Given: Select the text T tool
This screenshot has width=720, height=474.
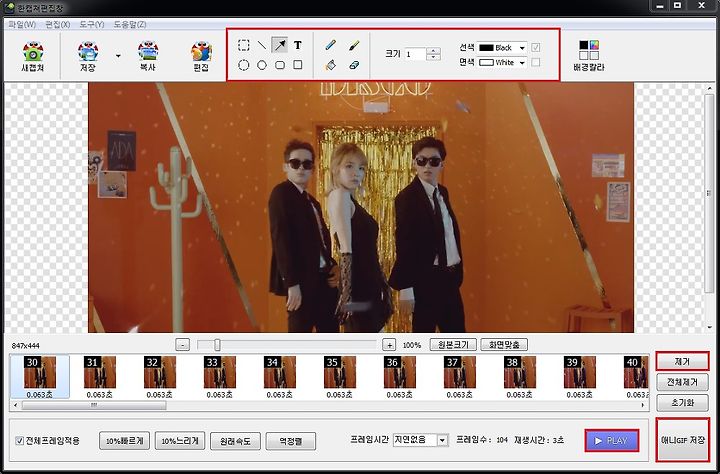Looking at the screenshot, I should 298,45.
